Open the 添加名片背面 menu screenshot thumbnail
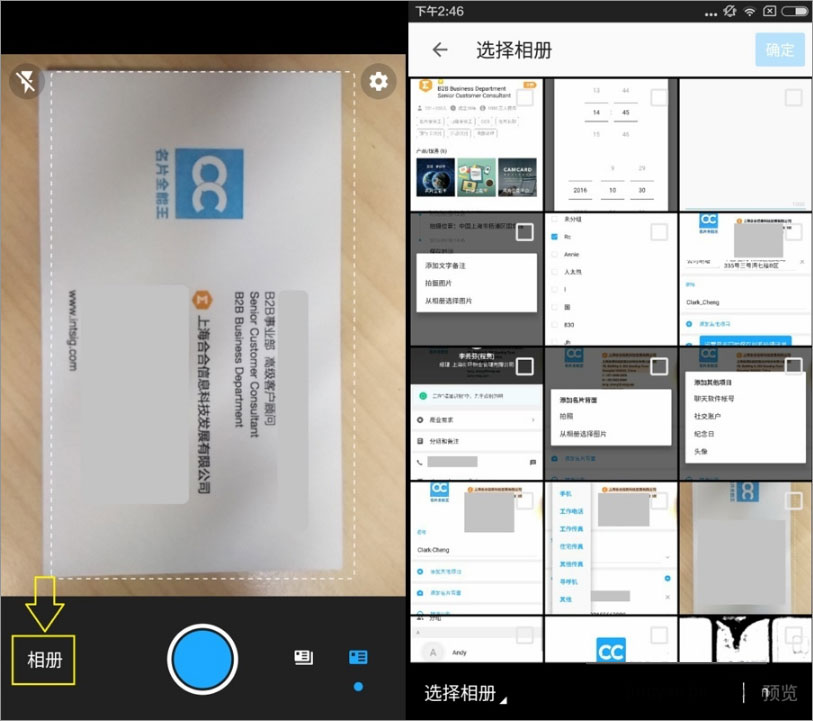The width and height of the screenshot is (813, 721). pyautogui.click(x=611, y=410)
